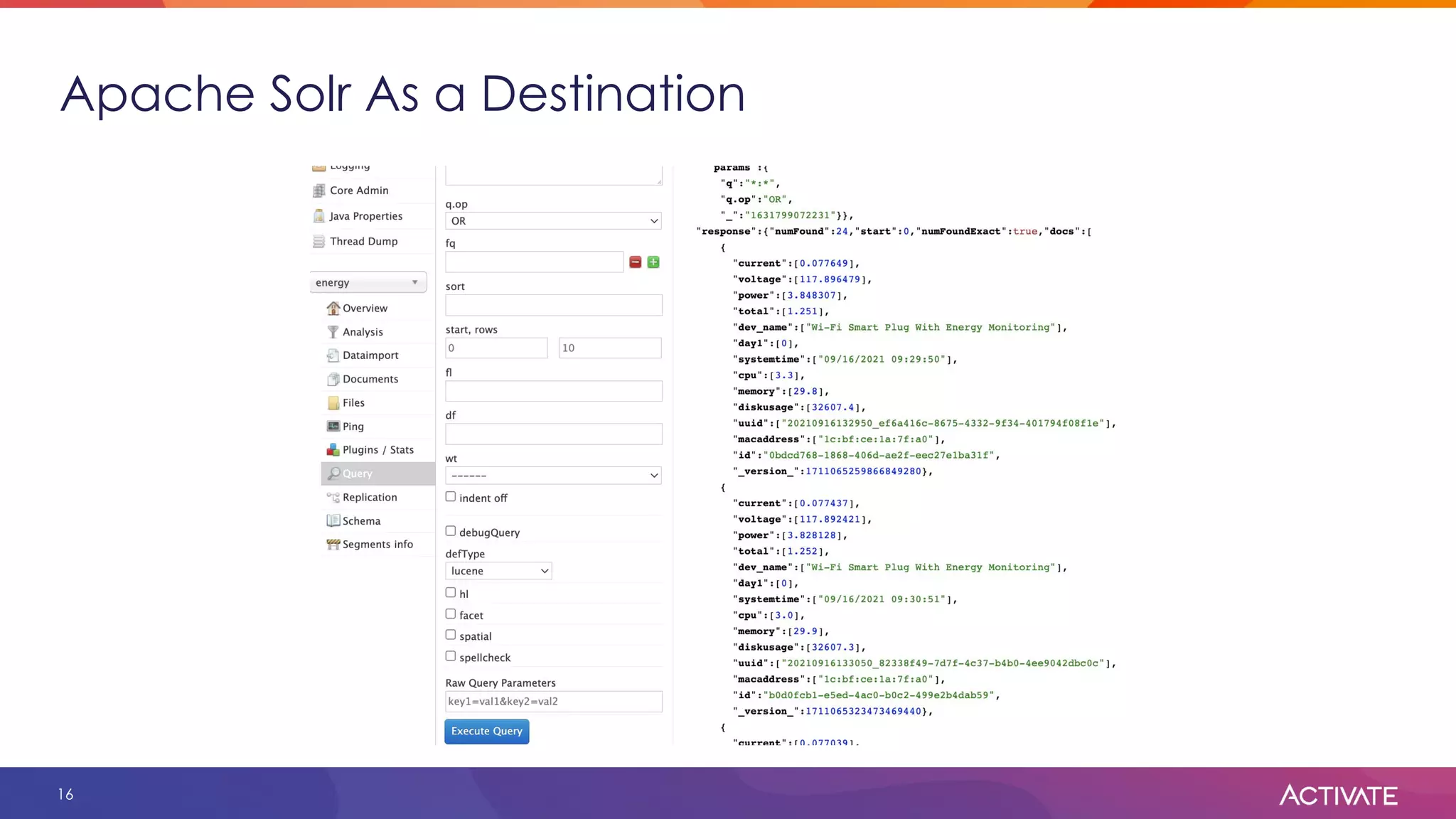The height and width of the screenshot is (819, 1456).
Task: Click the rows value field
Action: [611, 348]
